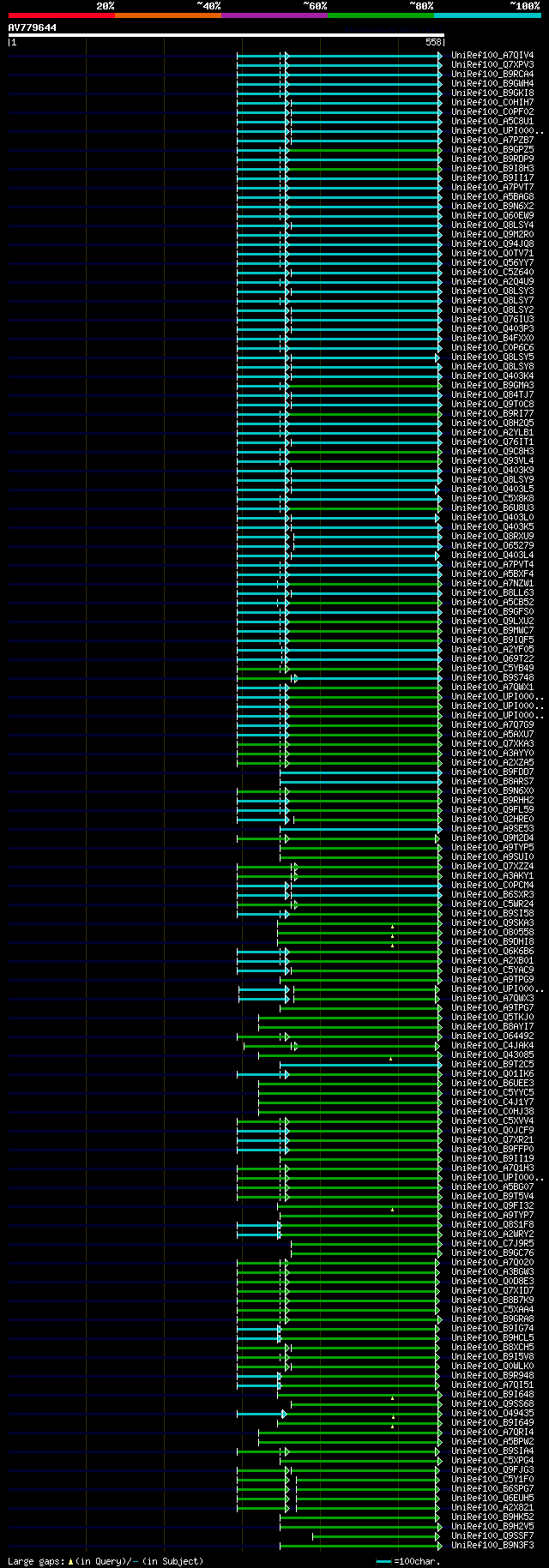The image size is (549, 1568).
Task: Select the UniRef100_Q76IU3 entry
Action: (492, 319)
